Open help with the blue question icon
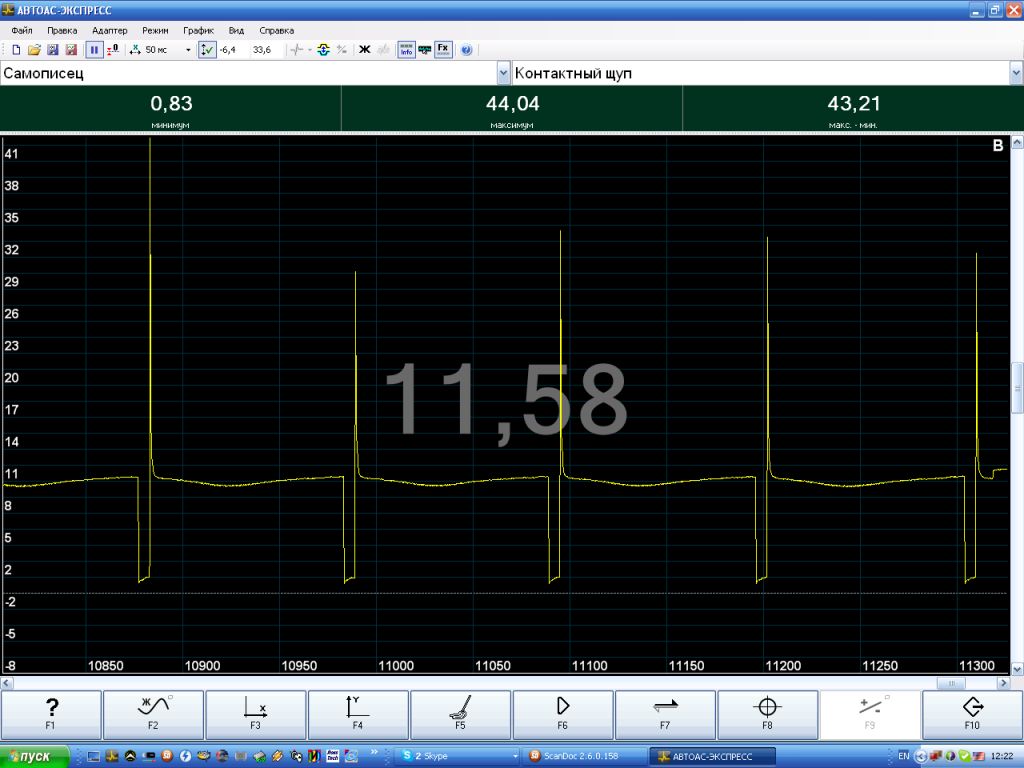Viewport: 1024px width, 768px height. [466, 50]
